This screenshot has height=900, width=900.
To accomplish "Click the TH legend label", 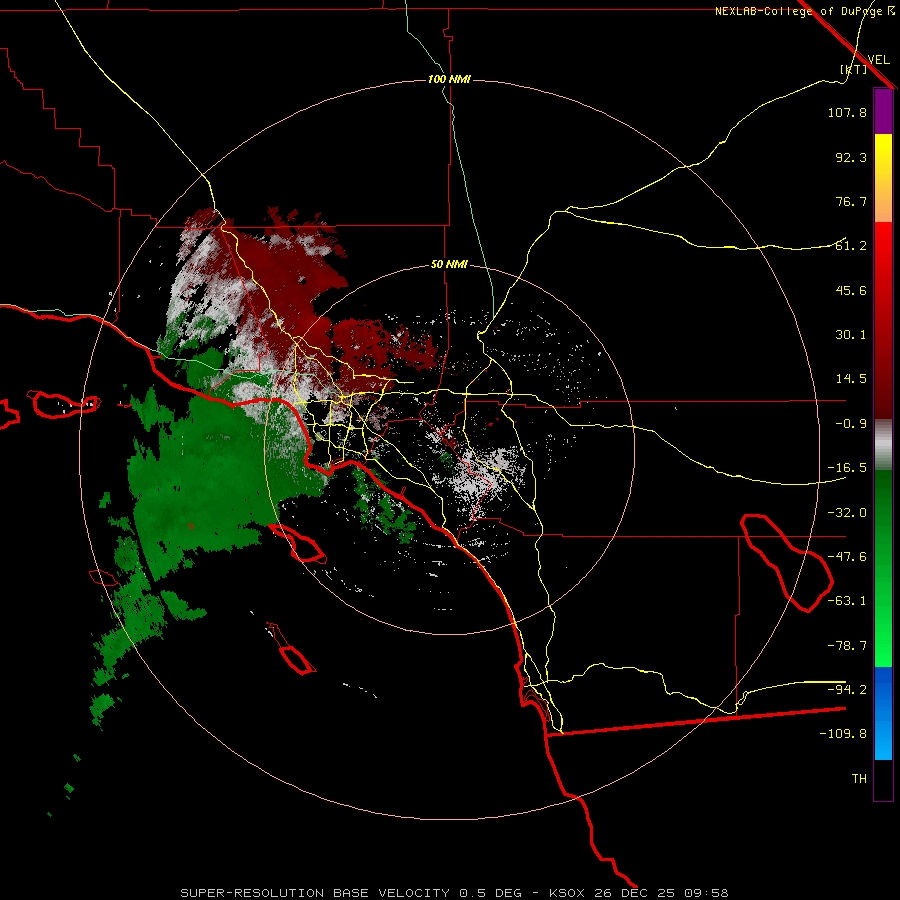I will point(859,778).
